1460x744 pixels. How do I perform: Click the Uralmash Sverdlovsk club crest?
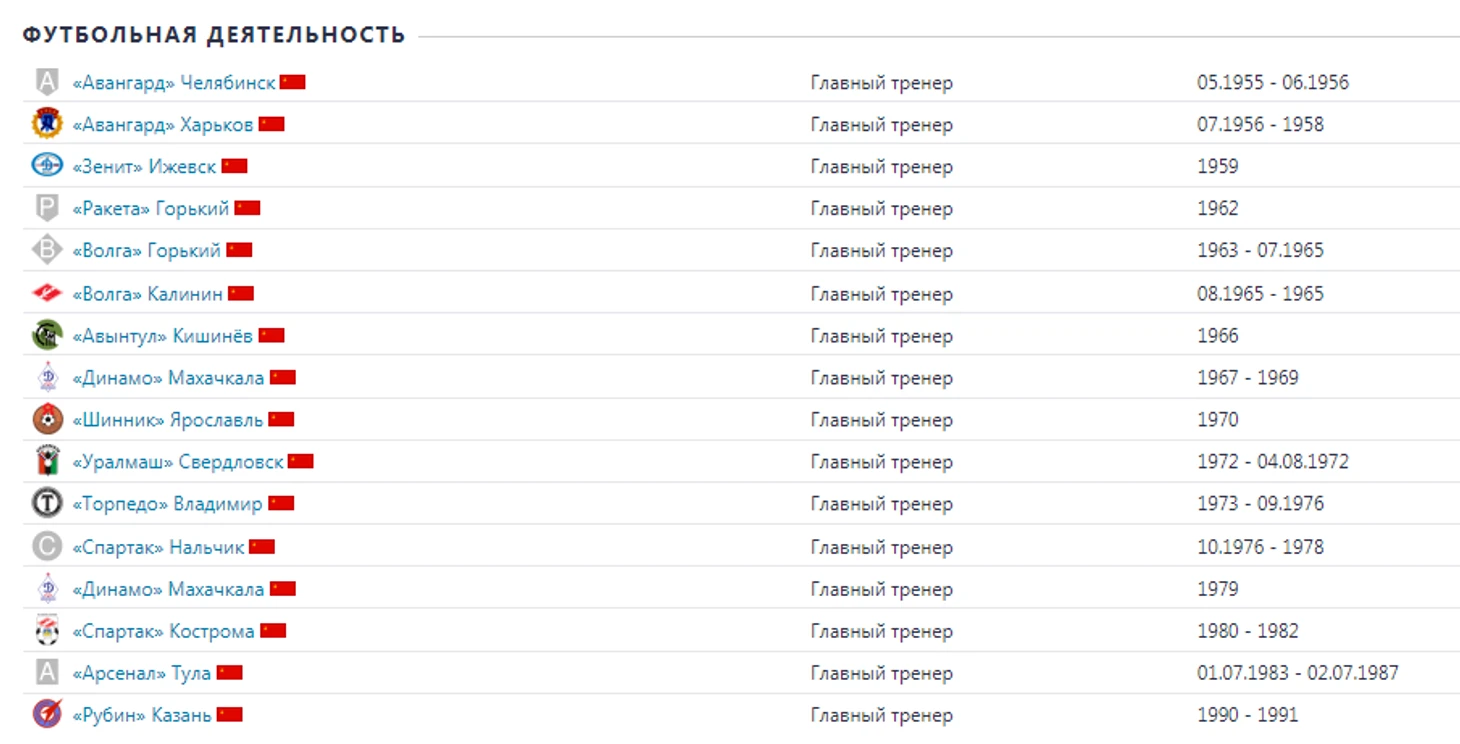tap(47, 461)
